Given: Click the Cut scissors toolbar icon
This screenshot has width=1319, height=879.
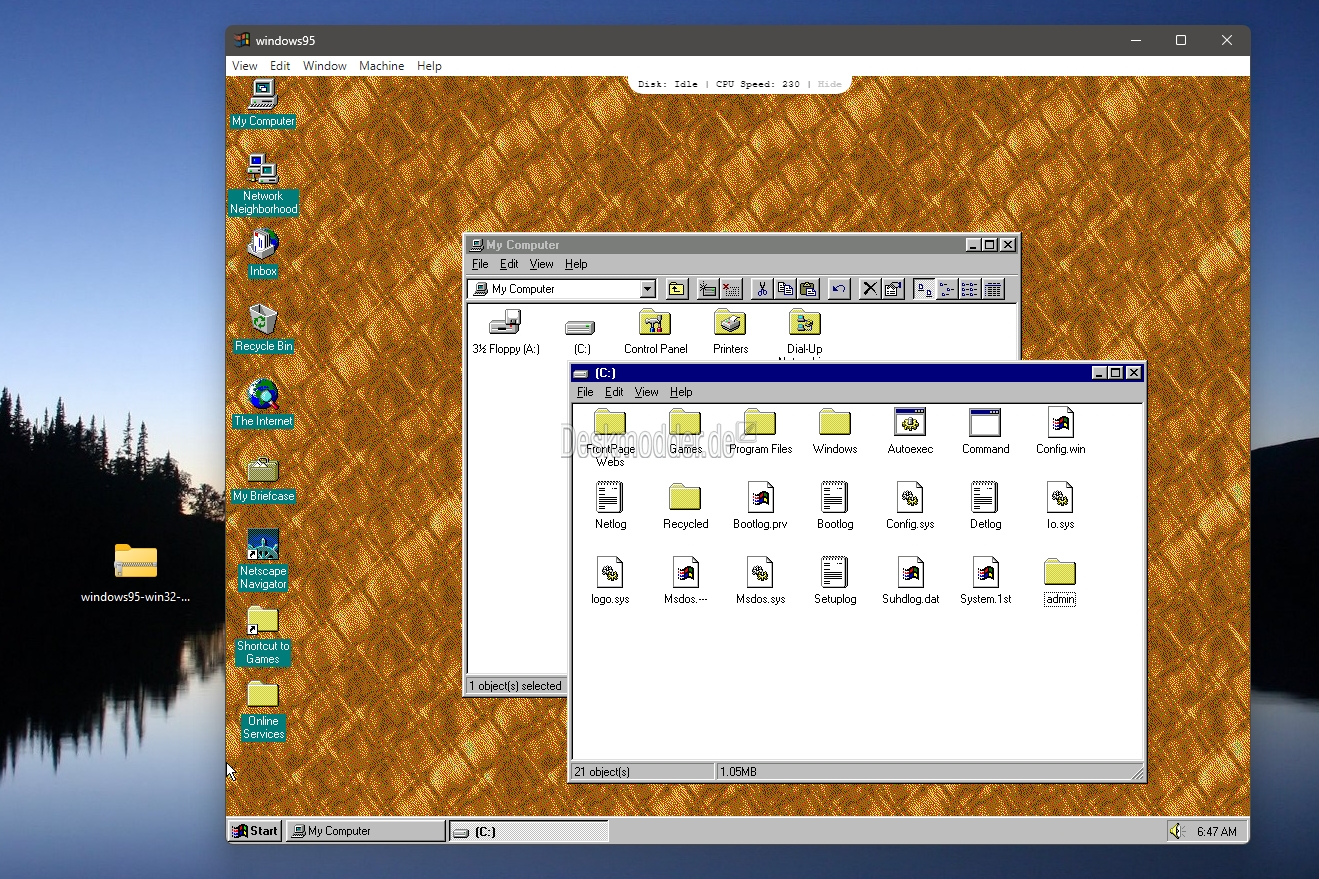Looking at the screenshot, I should 762,289.
